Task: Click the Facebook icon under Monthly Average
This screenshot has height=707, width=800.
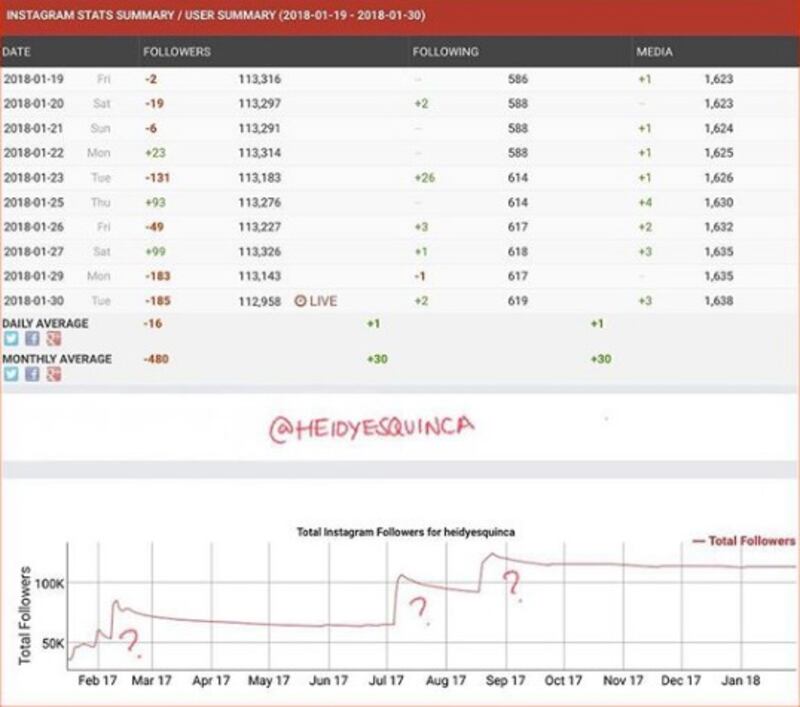Action: pos(32,374)
